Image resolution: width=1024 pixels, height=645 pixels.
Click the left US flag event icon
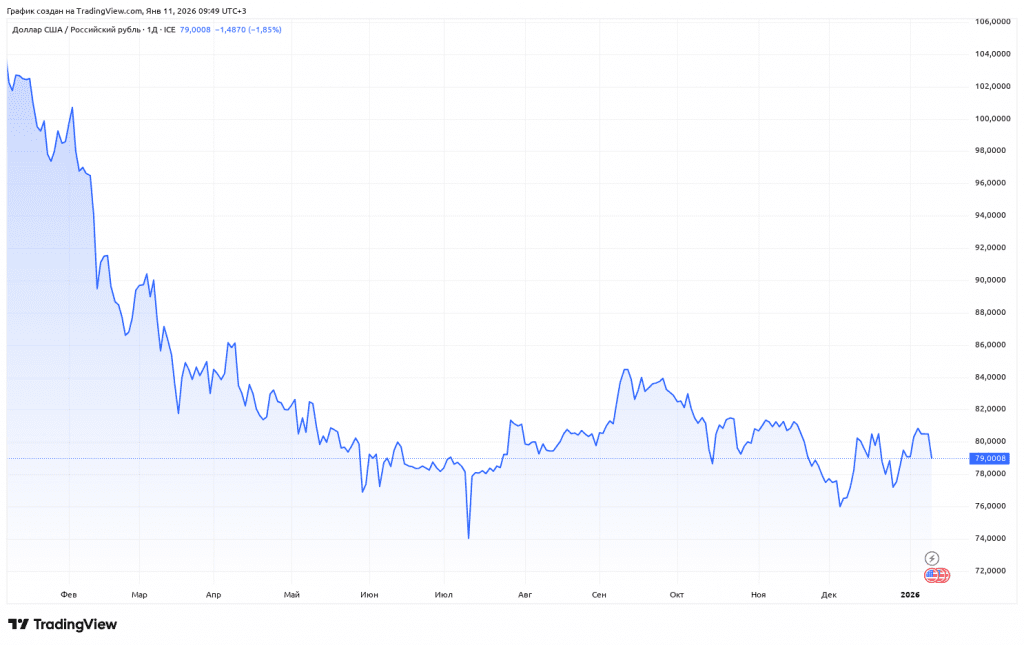point(932,575)
